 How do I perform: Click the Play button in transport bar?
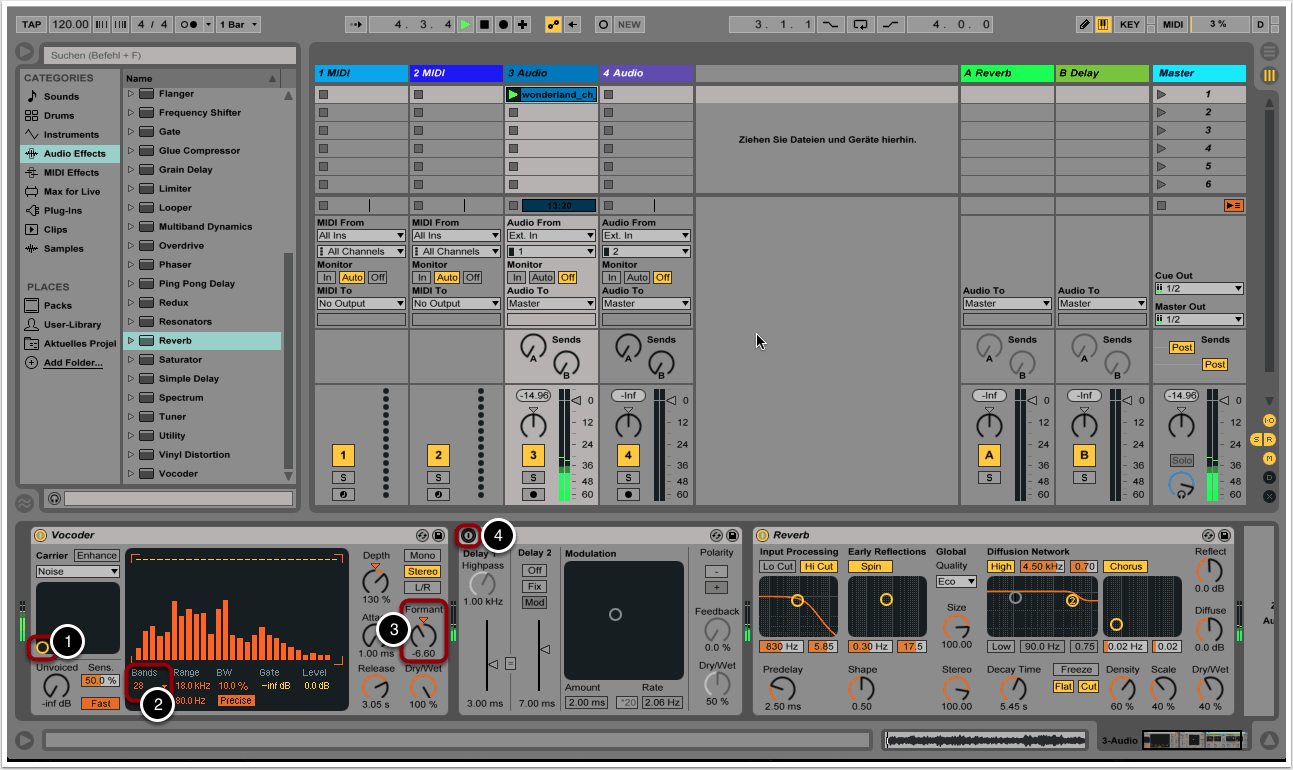coord(466,24)
